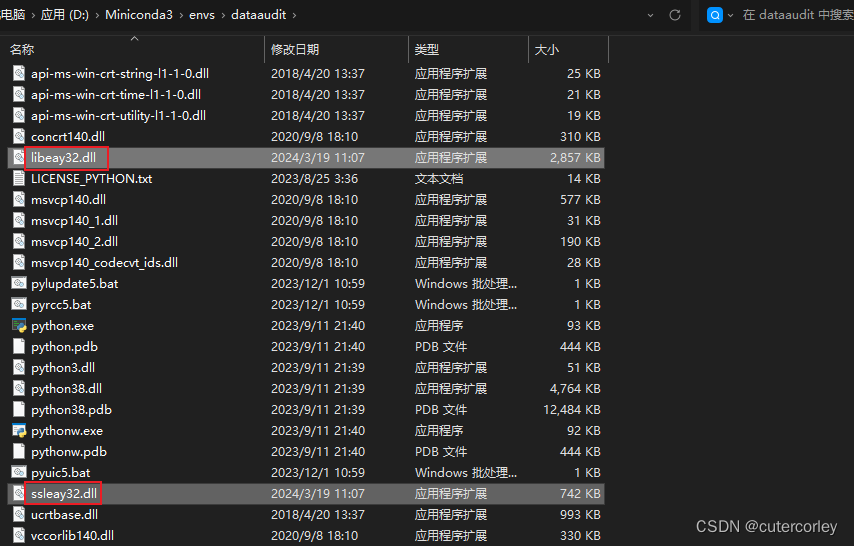The image size is (854, 546).
Task: Click the msvcp140_codecvt_ids.dll file icon
Action: tap(19, 263)
